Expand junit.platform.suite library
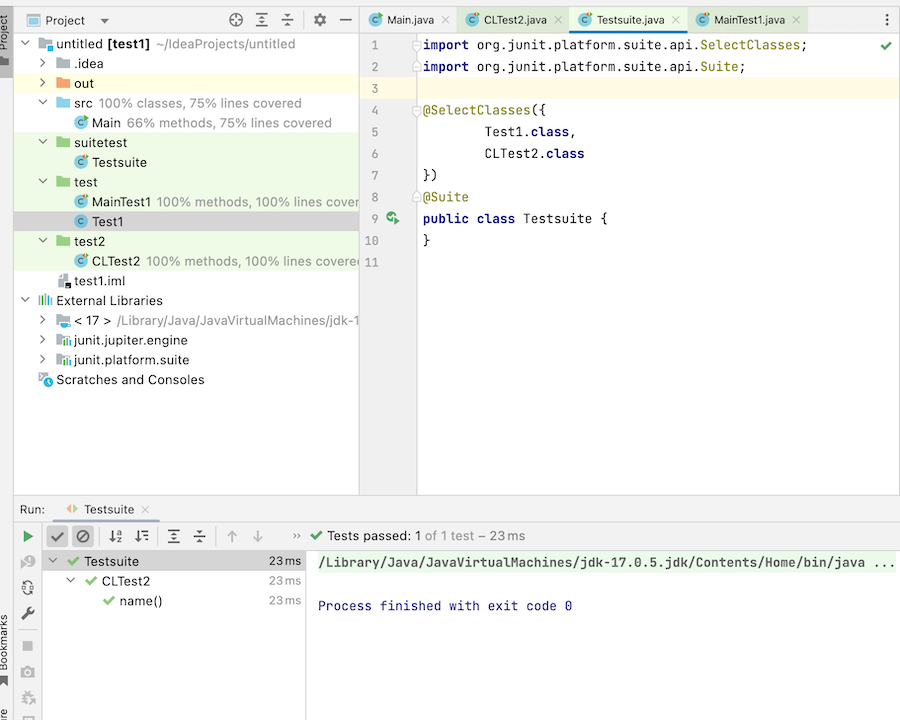This screenshot has width=900, height=720. click(42, 360)
